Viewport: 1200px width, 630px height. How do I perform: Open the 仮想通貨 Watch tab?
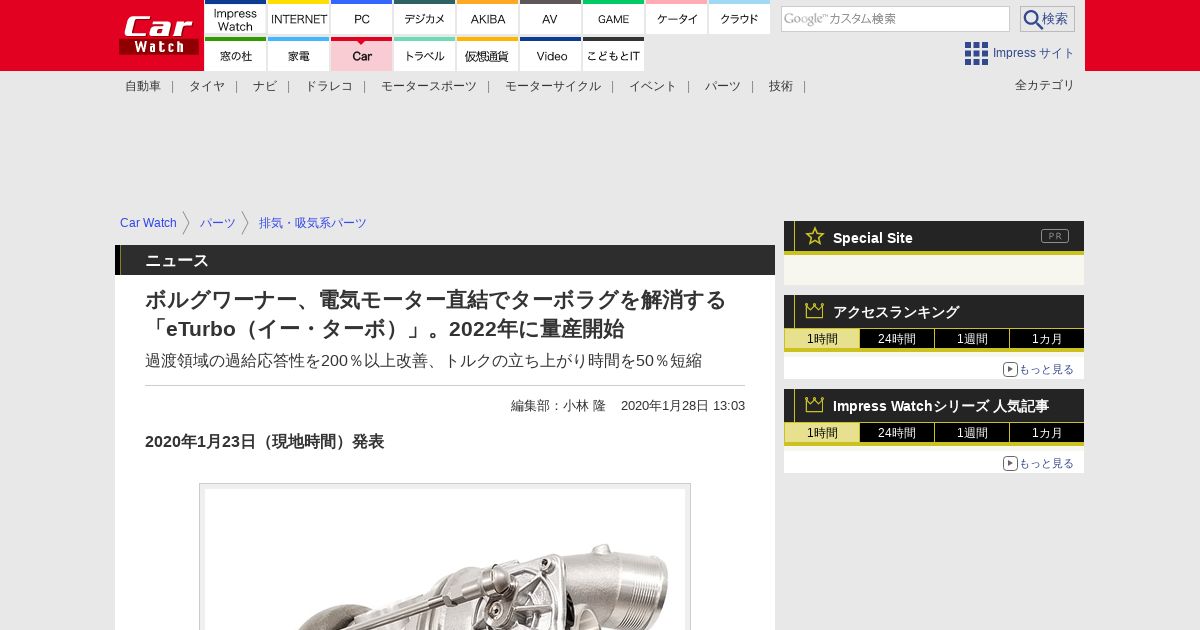click(488, 54)
